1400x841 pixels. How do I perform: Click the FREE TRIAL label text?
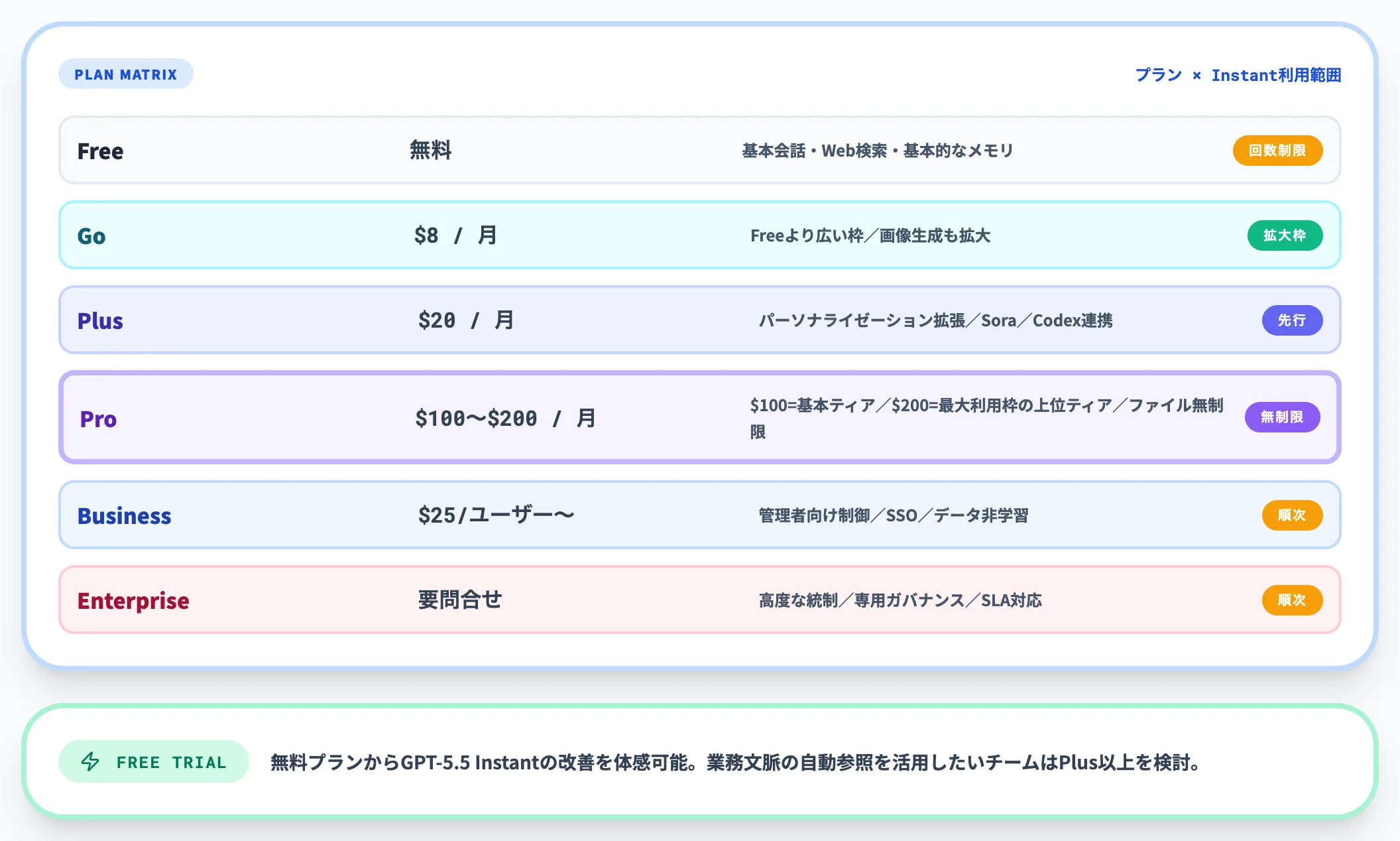coord(171,762)
